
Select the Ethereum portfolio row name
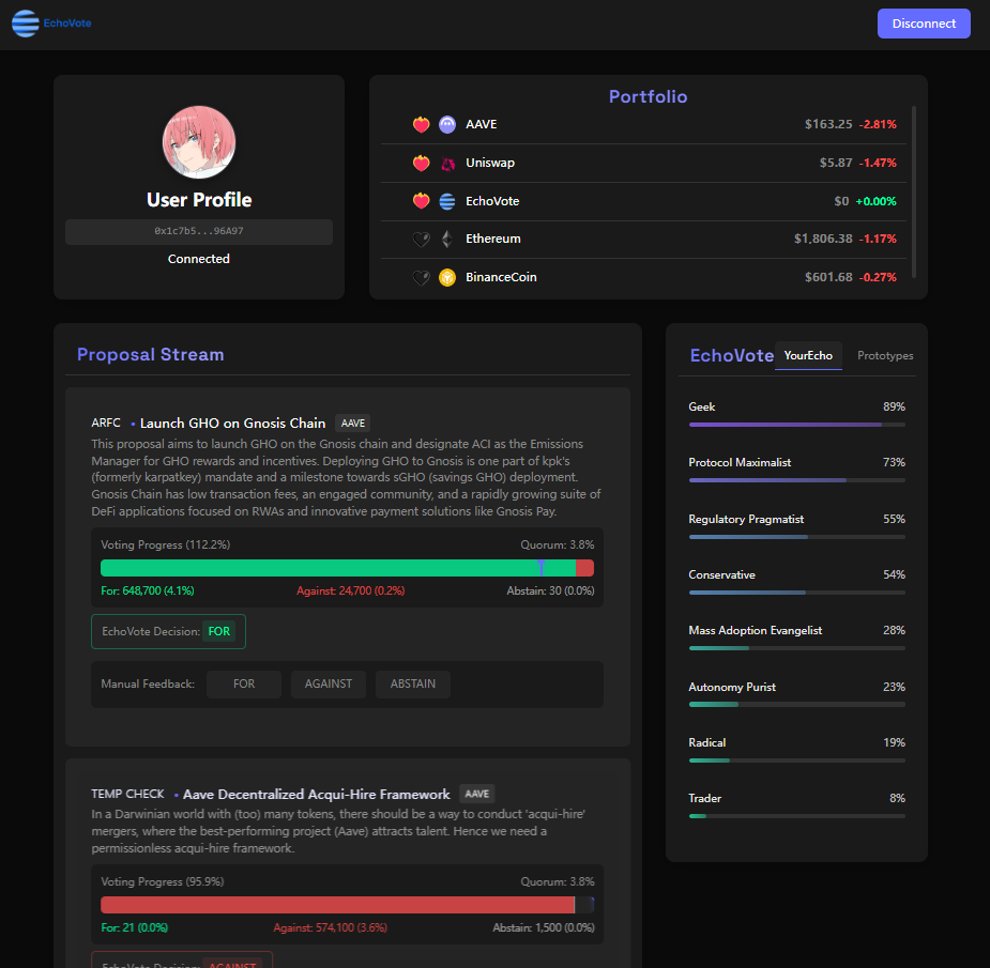click(493, 239)
